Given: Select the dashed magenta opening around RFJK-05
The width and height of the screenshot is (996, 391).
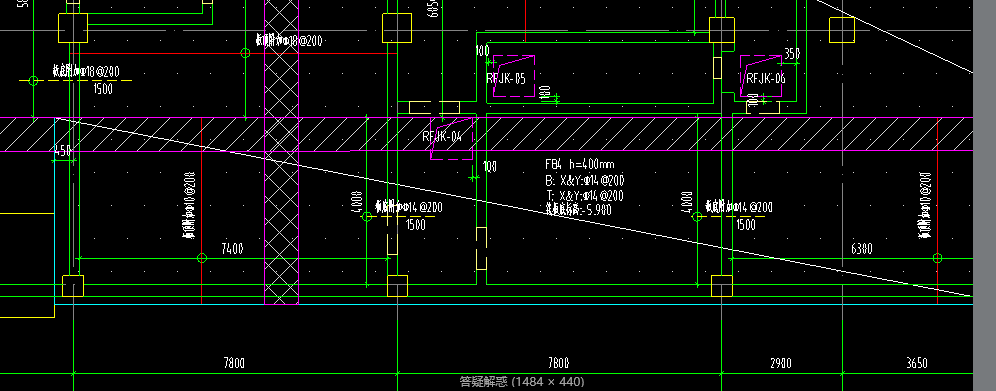Looking at the screenshot, I should pyautogui.click(x=514, y=76).
